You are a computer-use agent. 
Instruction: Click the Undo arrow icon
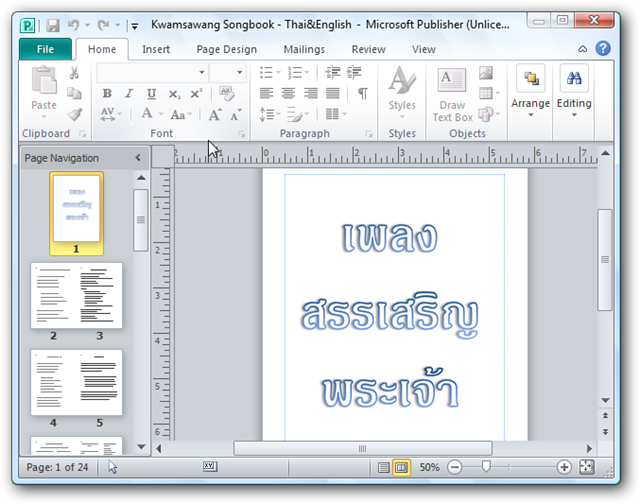click(x=73, y=25)
